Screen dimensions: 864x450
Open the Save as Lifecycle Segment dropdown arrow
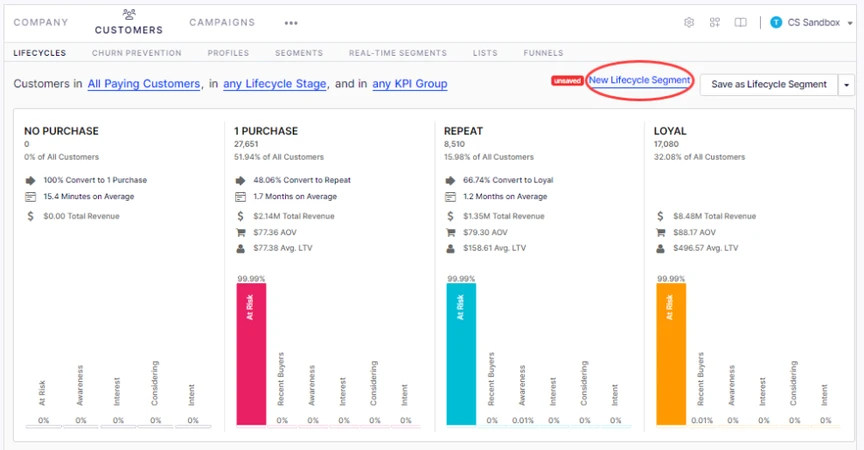pos(848,85)
